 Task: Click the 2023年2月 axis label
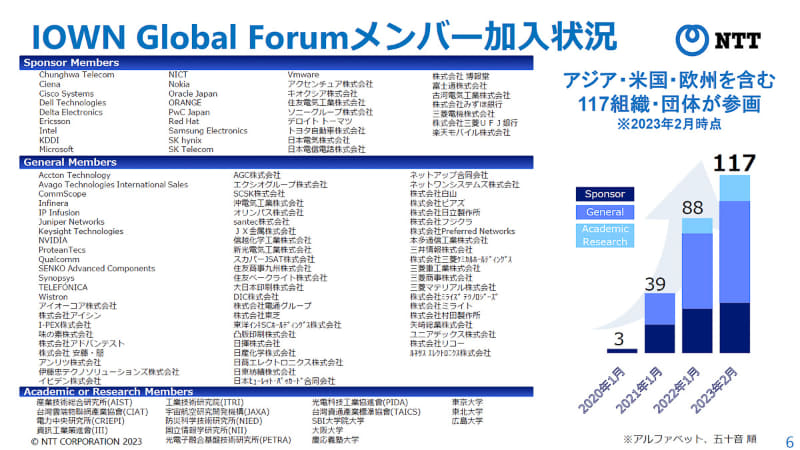tap(714, 389)
